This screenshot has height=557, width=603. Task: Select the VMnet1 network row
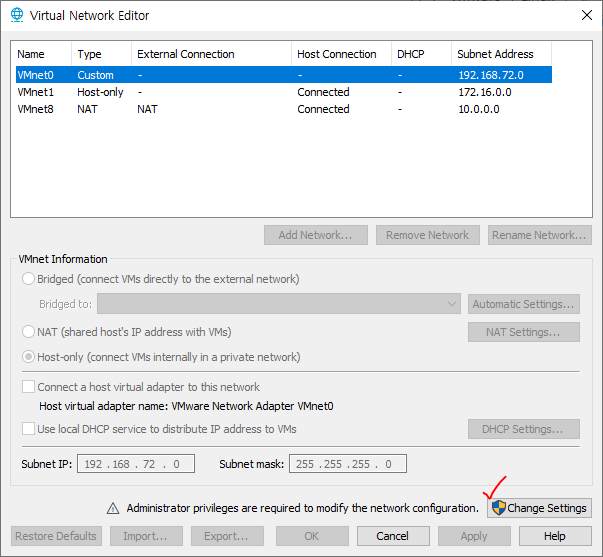pyautogui.click(x=284, y=92)
